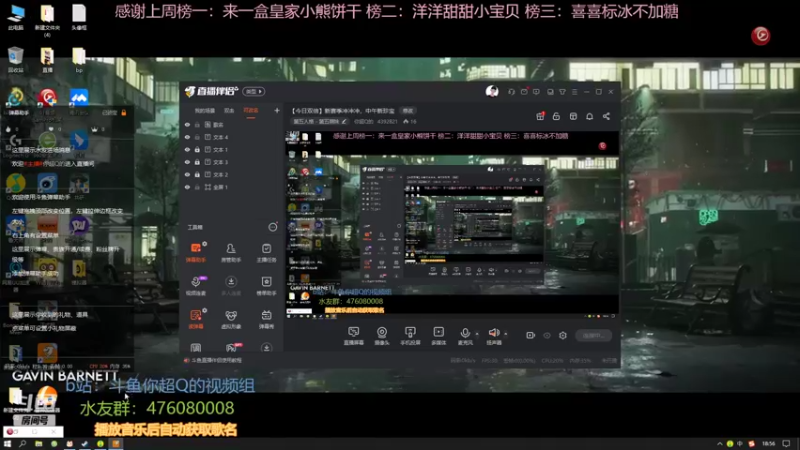Open File Explorer from taskbar

coord(38,444)
